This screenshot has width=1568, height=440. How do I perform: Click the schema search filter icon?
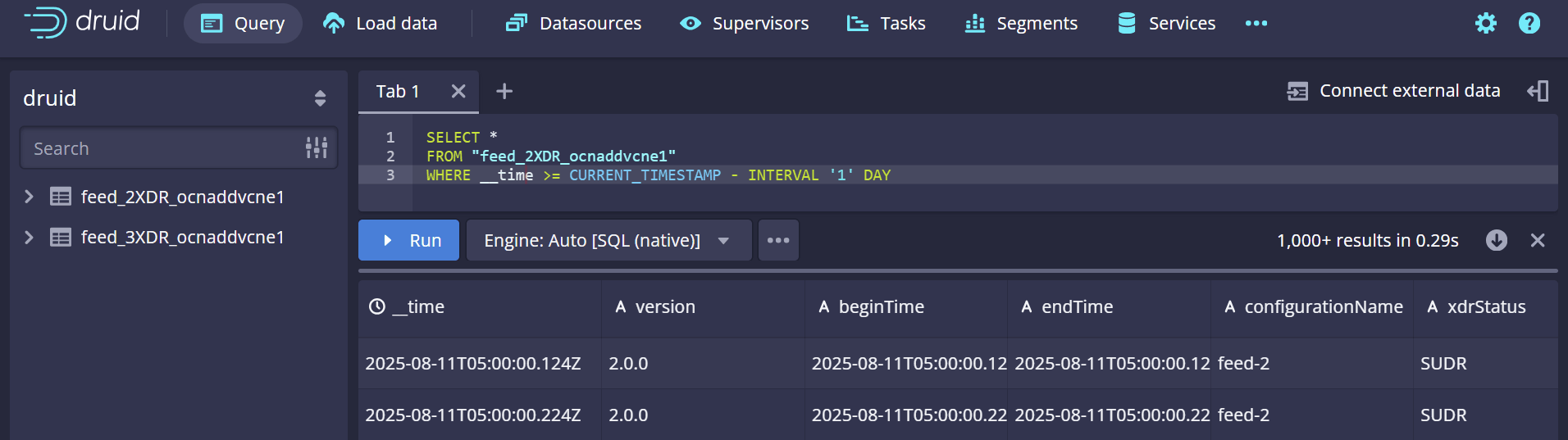coord(317,148)
